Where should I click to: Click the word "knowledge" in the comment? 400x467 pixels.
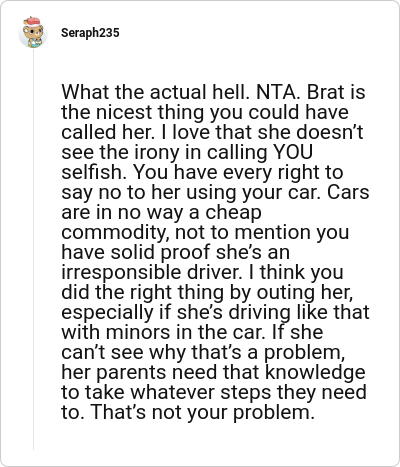315,372
